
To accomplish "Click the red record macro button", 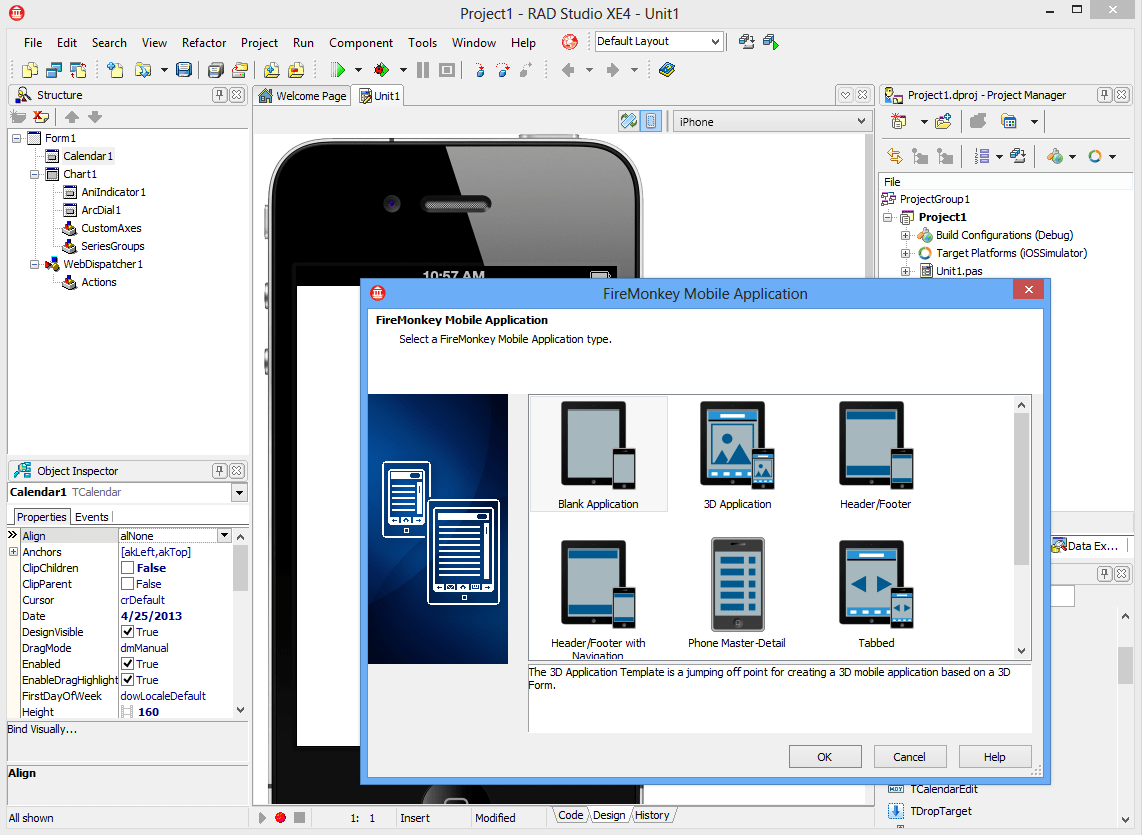I will 280,818.
